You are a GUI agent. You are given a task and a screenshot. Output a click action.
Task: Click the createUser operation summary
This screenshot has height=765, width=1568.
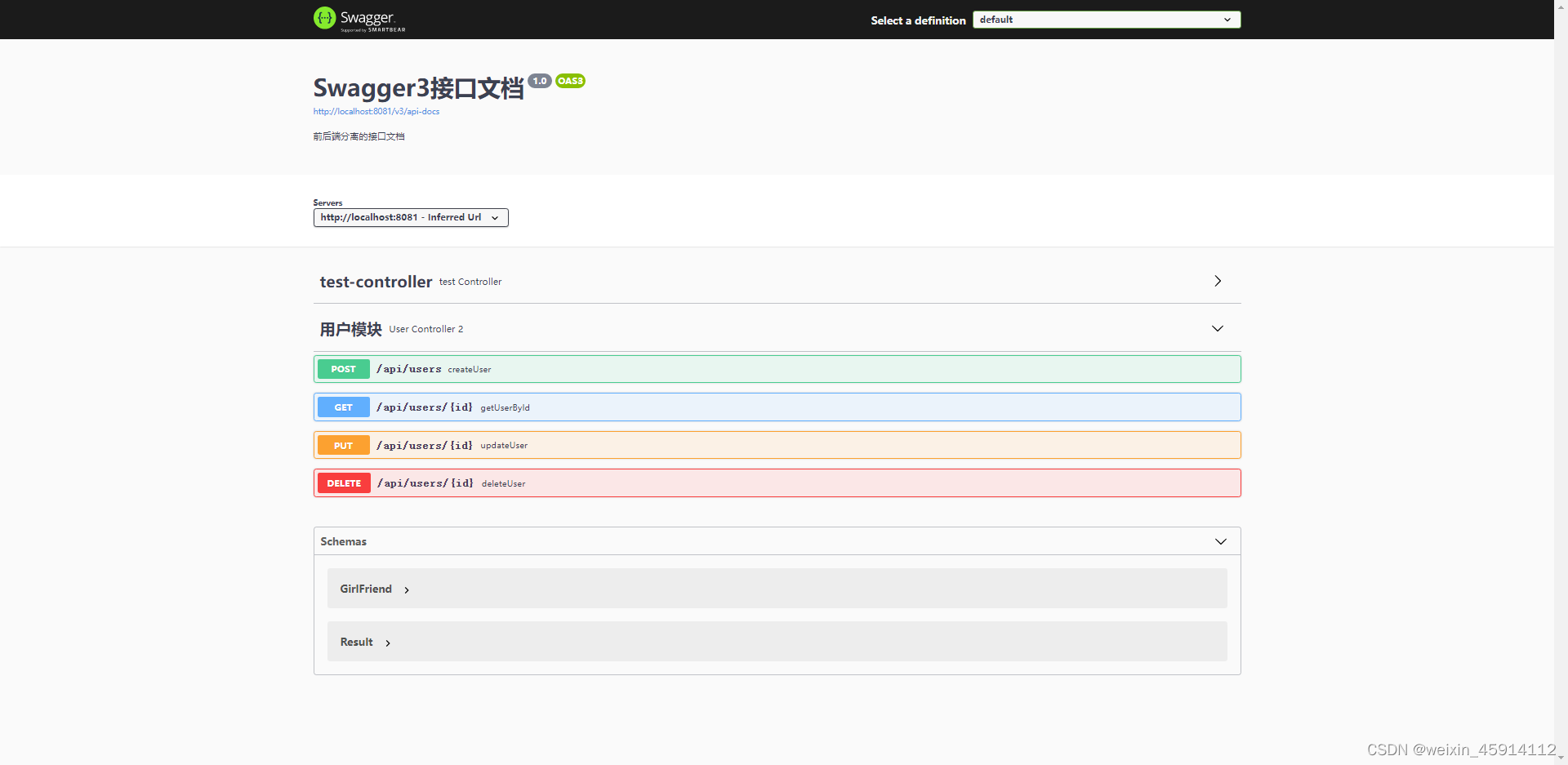click(470, 370)
